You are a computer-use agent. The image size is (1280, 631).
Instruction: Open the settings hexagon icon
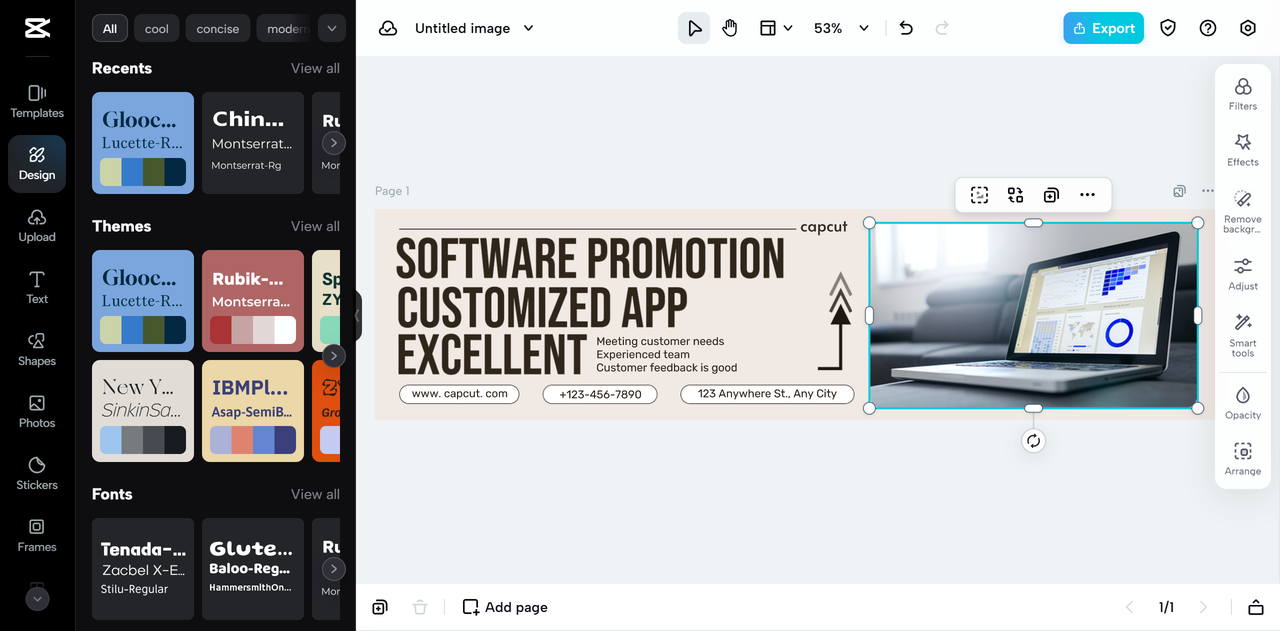click(x=1248, y=28)
